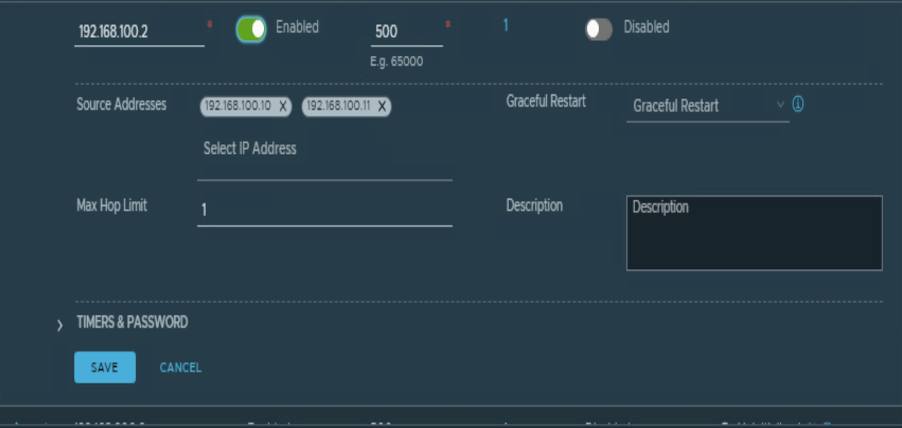Click the Graceful Restart info icon
The width and height of the screenshot is (902, 428).
pyautogui.click(x=798, y=104)
